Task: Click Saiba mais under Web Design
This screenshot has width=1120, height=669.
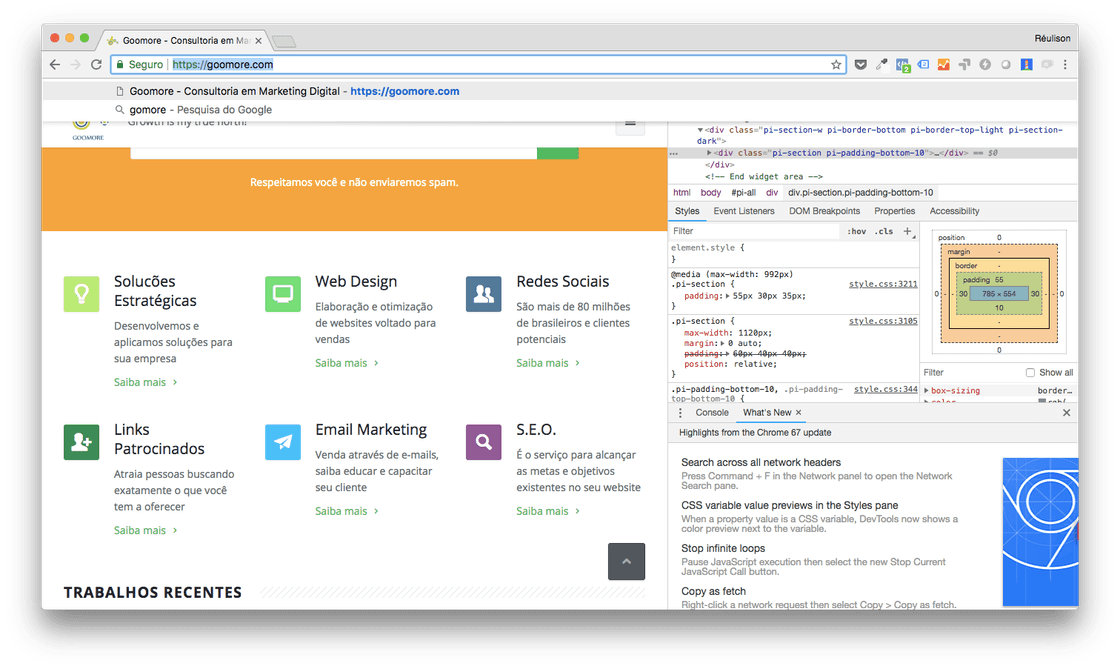Action: tap(341, 363)
